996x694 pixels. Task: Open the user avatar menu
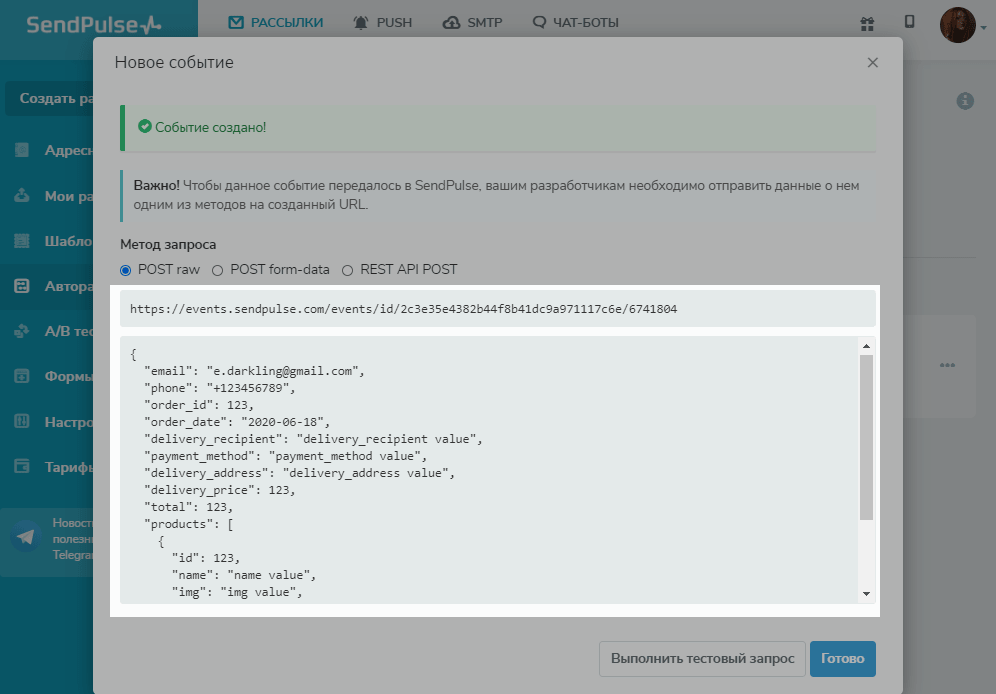click(x=958, y=24)
